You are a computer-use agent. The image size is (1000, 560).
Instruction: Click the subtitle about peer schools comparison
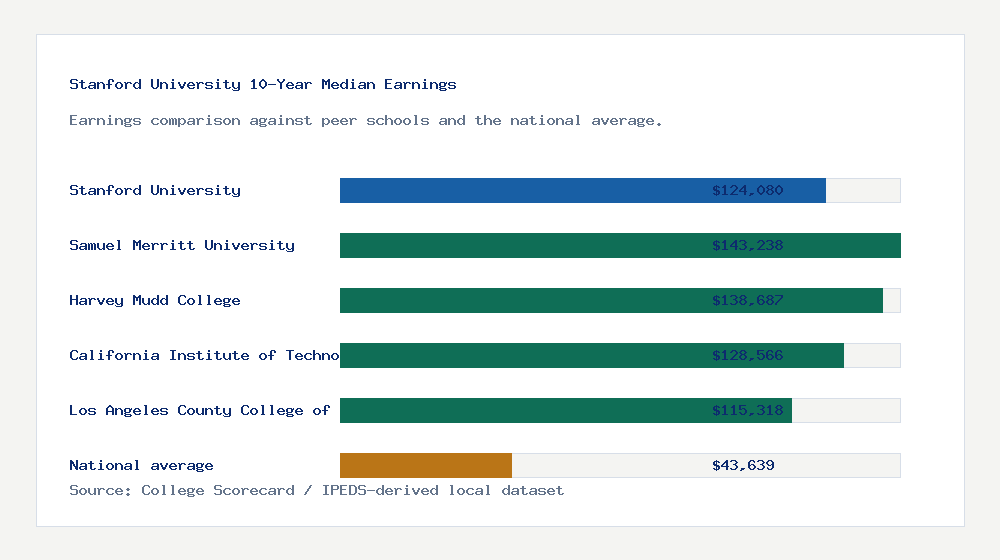[x=365, y=121]
